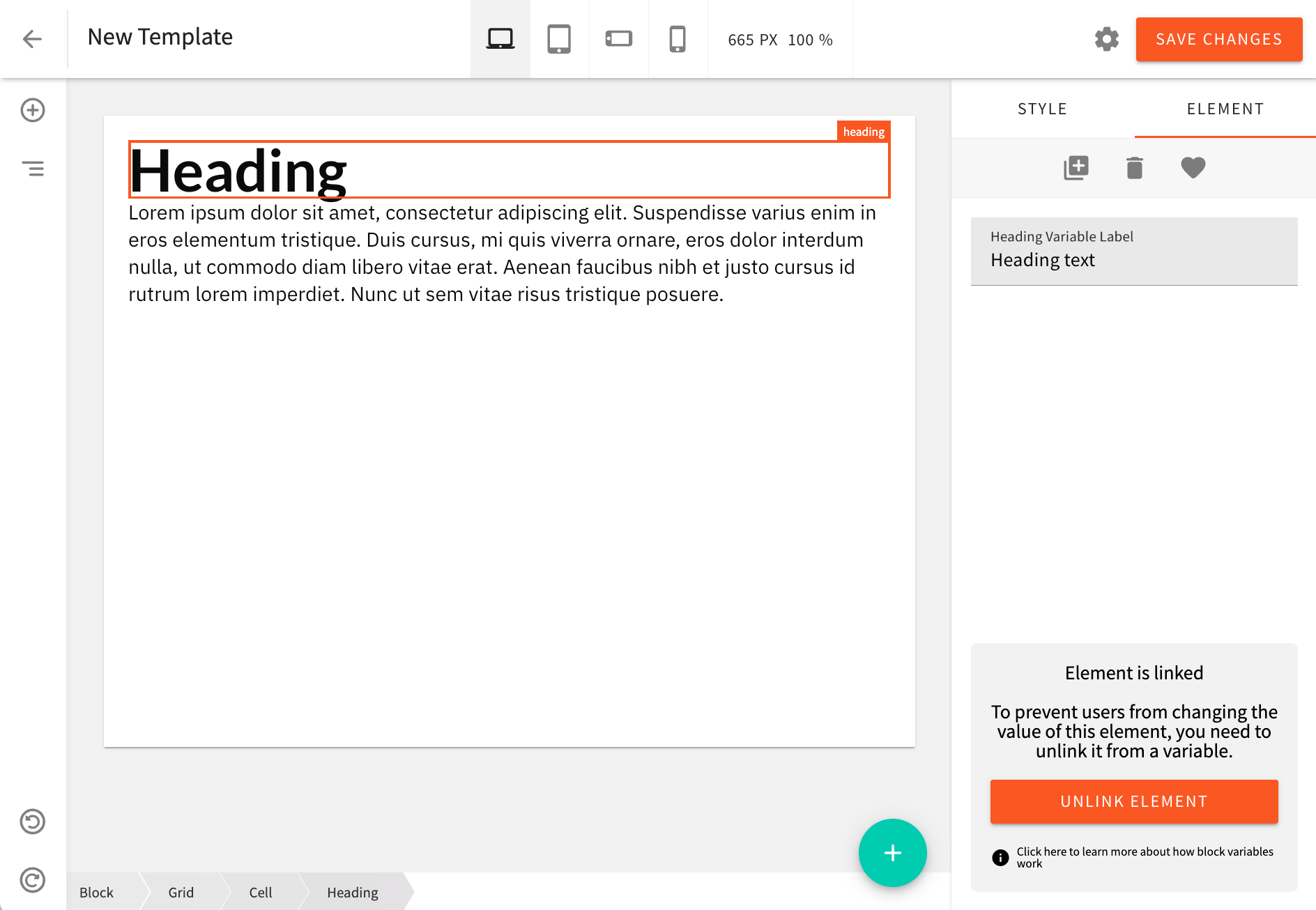1316x910 pixels.
Task: Delete the selected heading element
Action: point(1134,167)
